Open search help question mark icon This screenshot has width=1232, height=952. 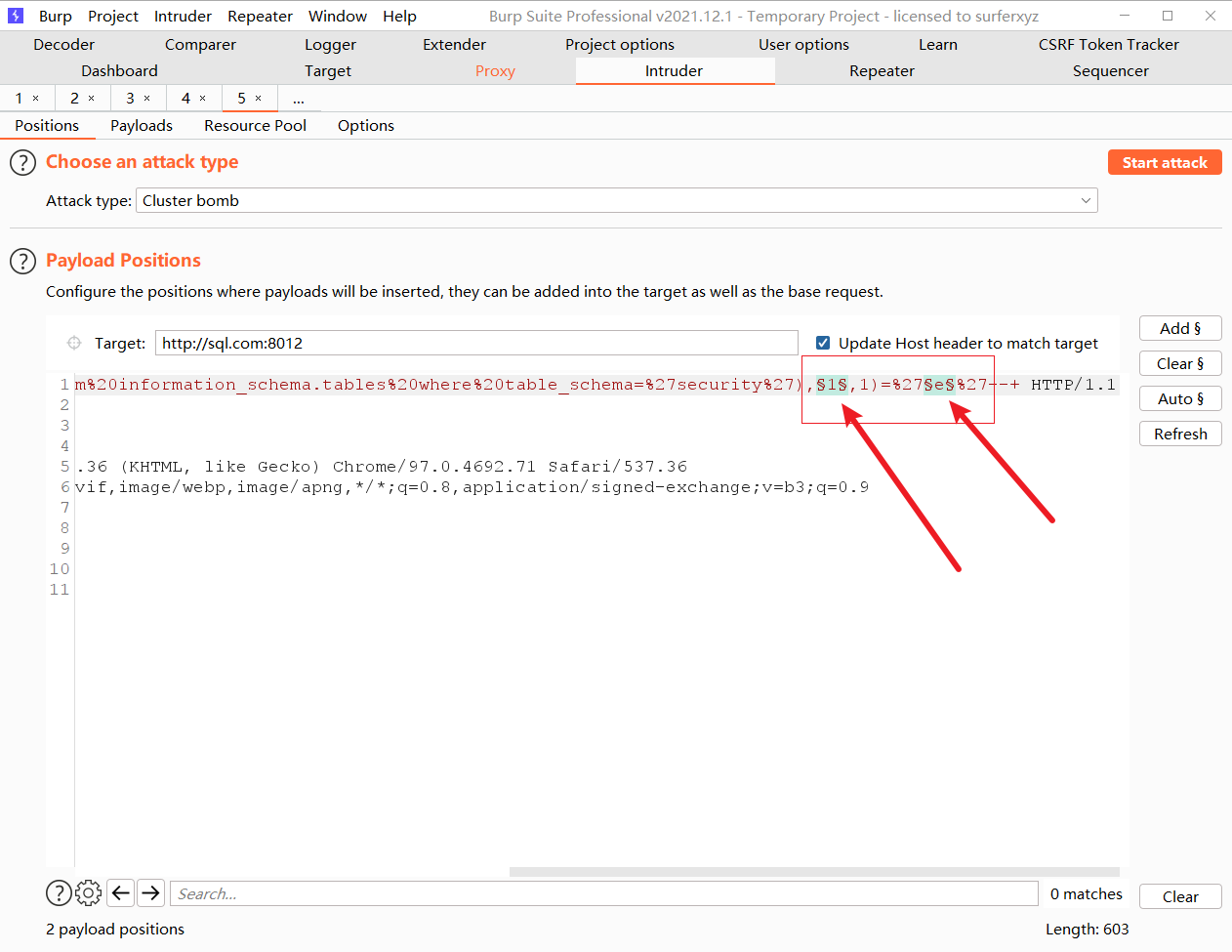(x=59, y=892)
